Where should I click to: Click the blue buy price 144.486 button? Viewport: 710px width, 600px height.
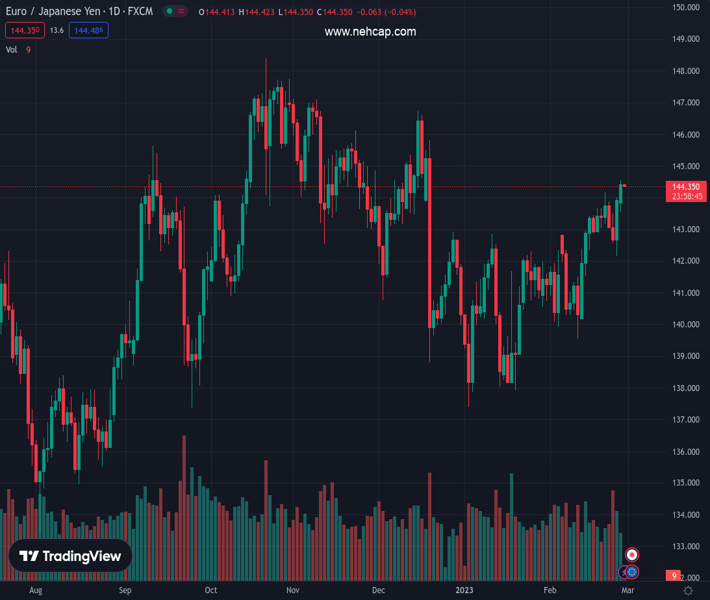pyautogui.click(x=89, y=31)
